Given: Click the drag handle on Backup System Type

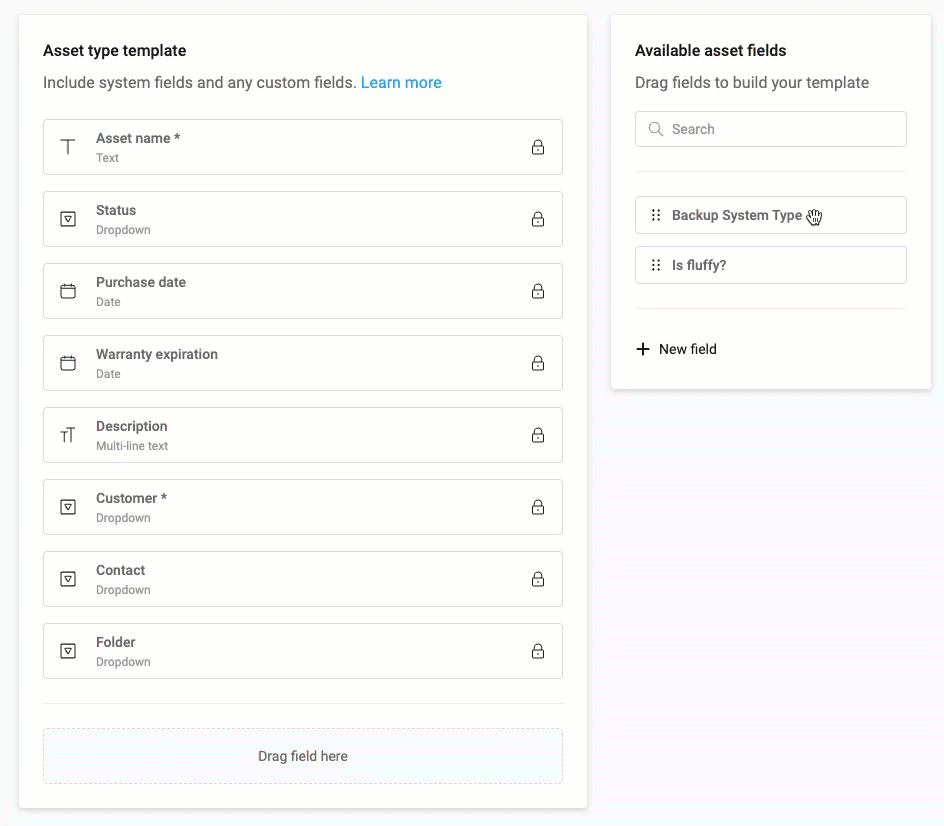Looking at the screenshot, I should [656, 215].
